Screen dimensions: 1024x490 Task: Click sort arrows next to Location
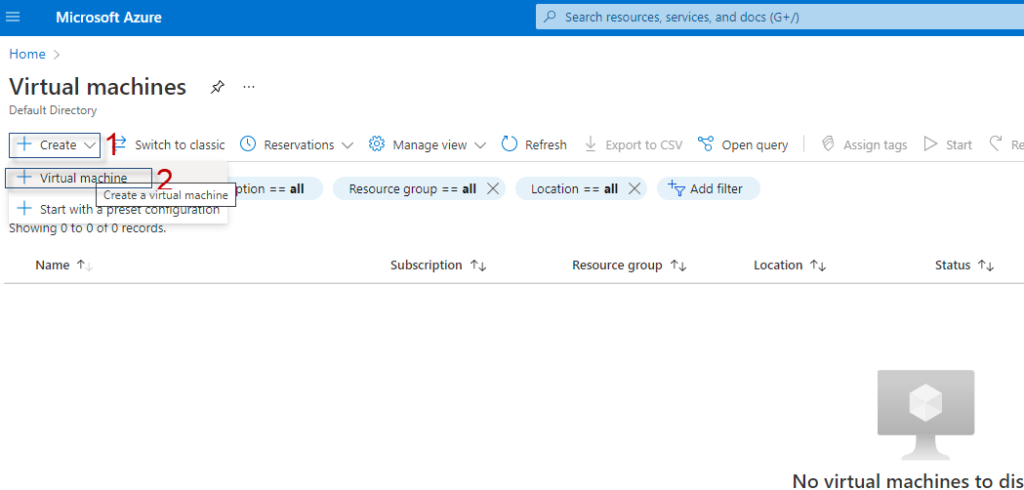(x=818, y=265)
